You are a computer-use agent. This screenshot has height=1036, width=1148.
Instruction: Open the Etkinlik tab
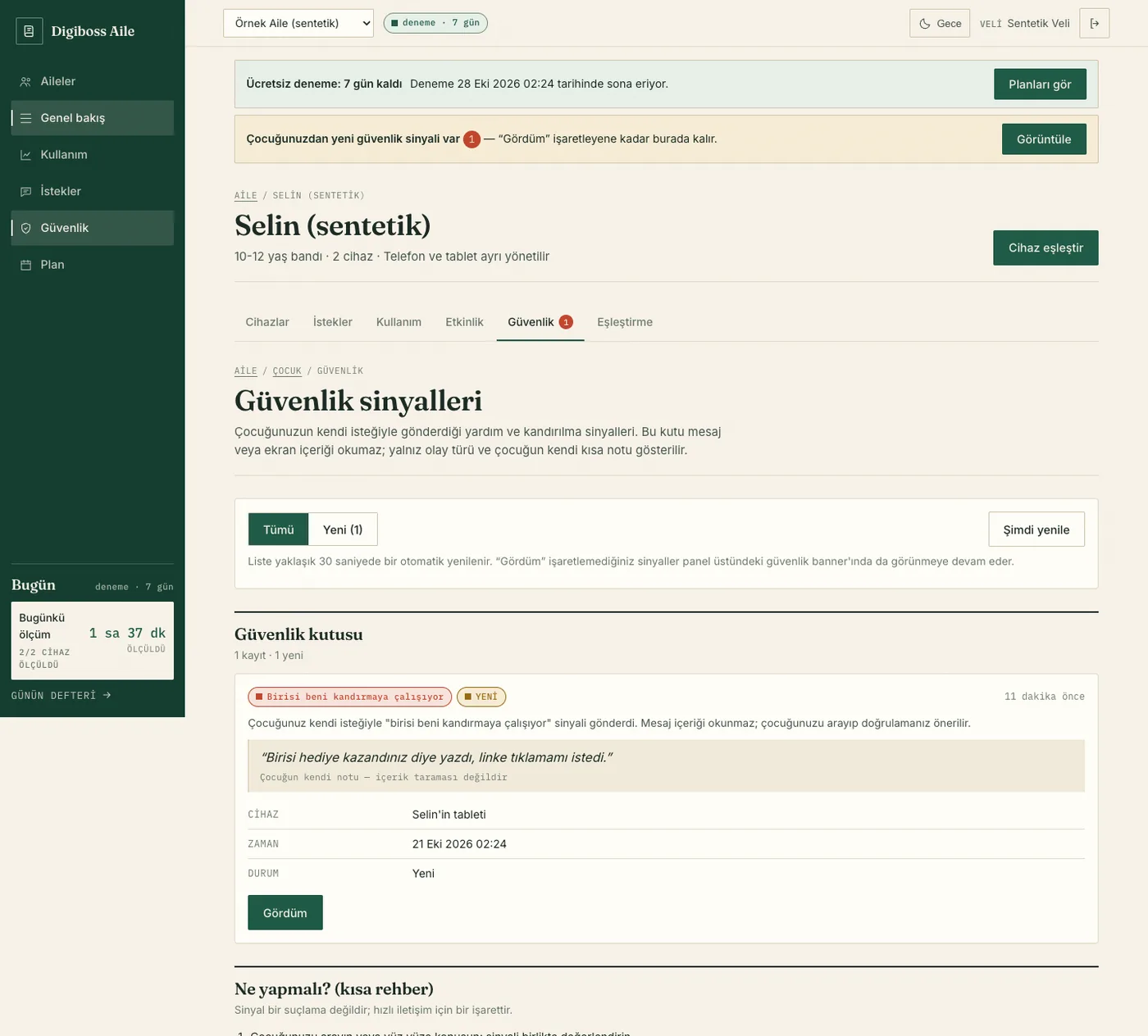pyautogui.click(x=464, y=322)
